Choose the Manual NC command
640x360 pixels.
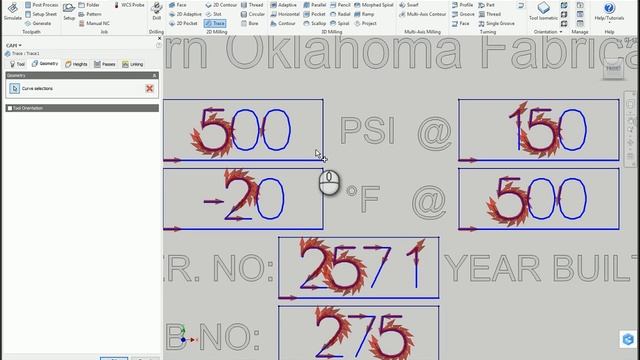[93, 24]
